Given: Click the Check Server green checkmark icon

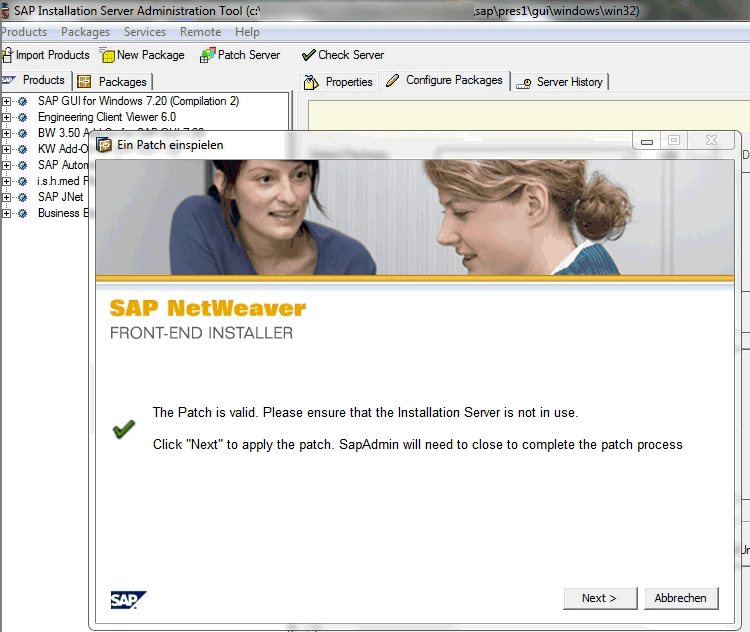Looking at the screenshot, I should point(309,55).
